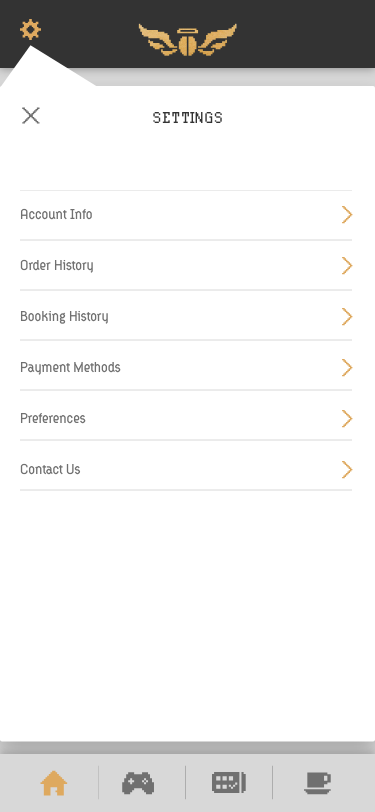
Task: Click the arrow beside Contact Us
Action: coord(347,469)
